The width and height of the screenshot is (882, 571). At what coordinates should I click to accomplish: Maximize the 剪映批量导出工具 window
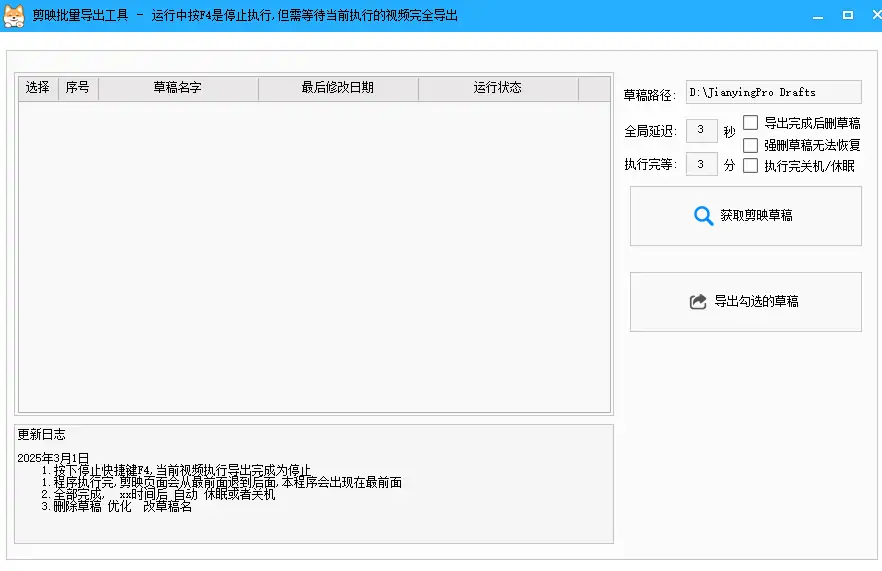tap(848, 16)
